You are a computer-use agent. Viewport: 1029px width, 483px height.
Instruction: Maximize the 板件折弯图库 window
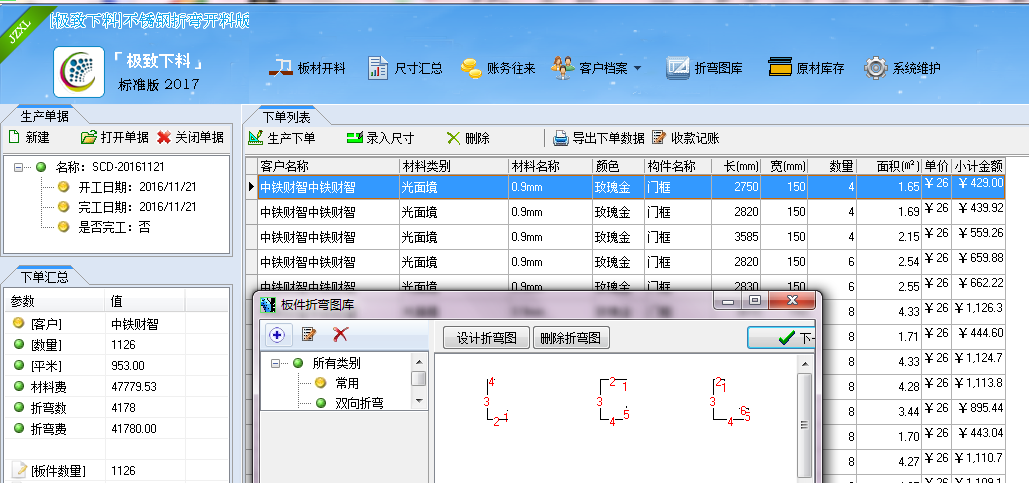pos(755,301)
